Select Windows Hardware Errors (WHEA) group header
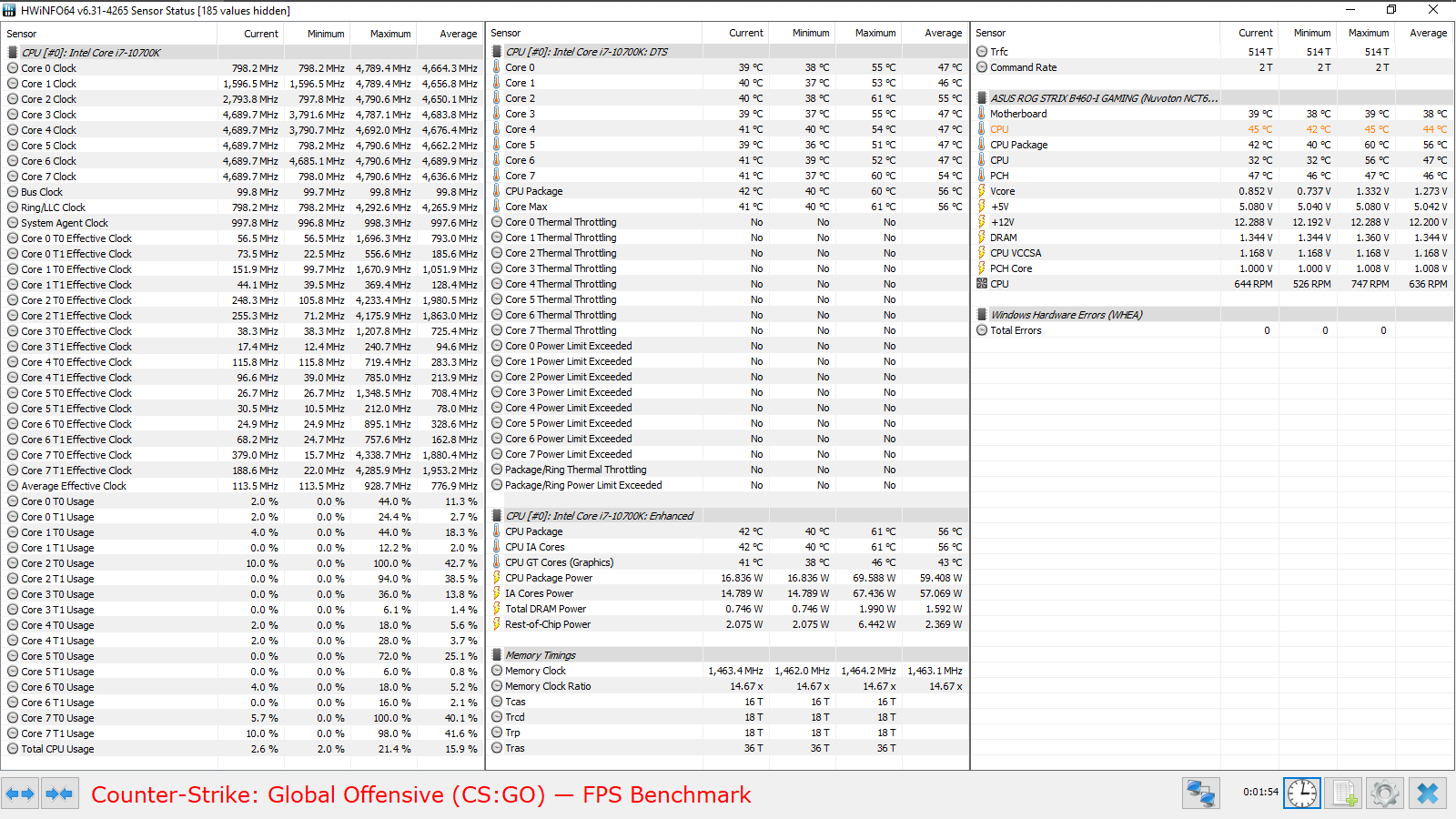 (x=1212, y=315)
